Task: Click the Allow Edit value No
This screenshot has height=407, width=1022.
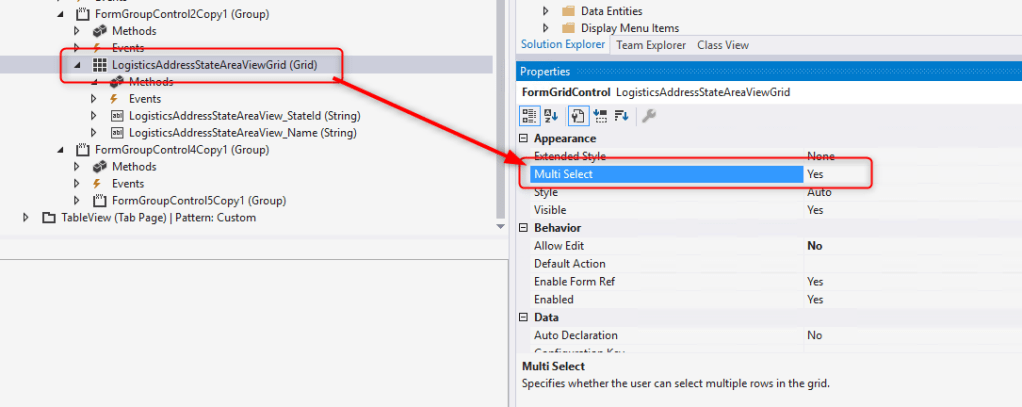Action: pos(814,246)
